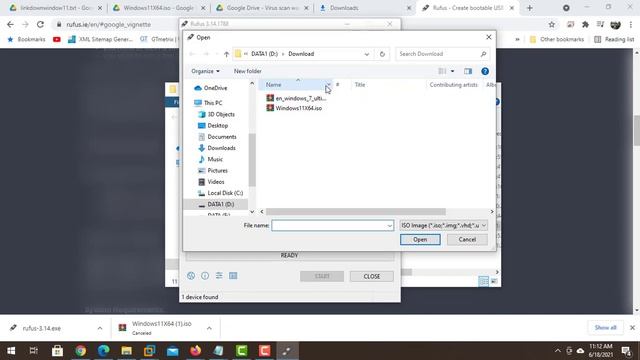This screenshot has height=360, width=640.
Task: Open new tab plus button
Action: [529, 8]
